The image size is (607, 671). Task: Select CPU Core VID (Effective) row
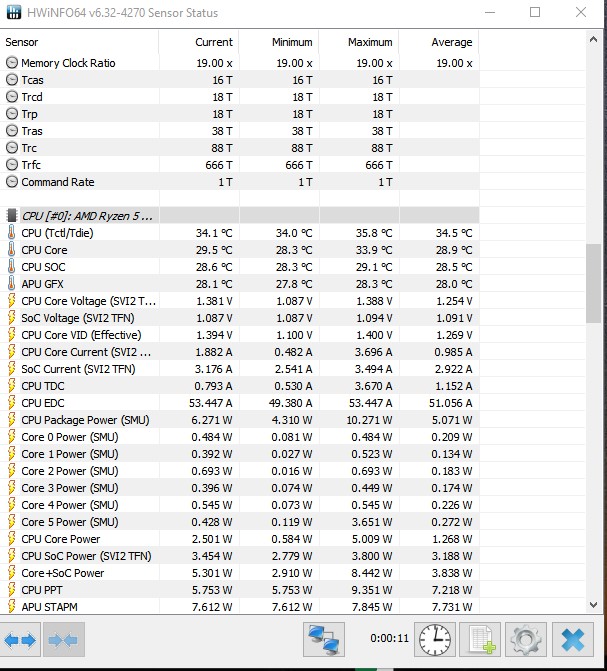[x=239, y=335]
